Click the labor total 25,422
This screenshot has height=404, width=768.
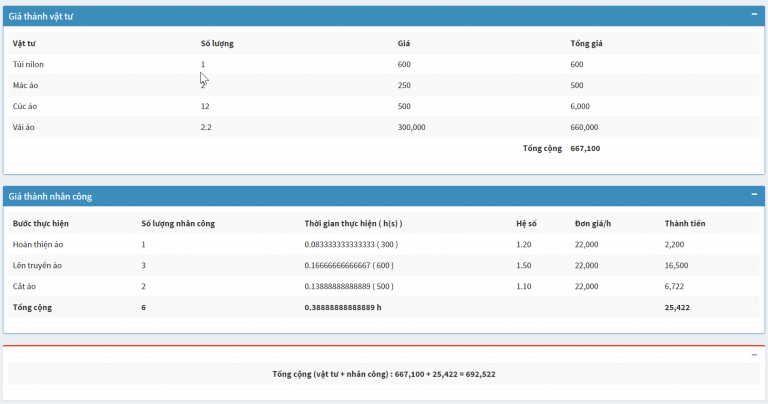click(676, 307)
